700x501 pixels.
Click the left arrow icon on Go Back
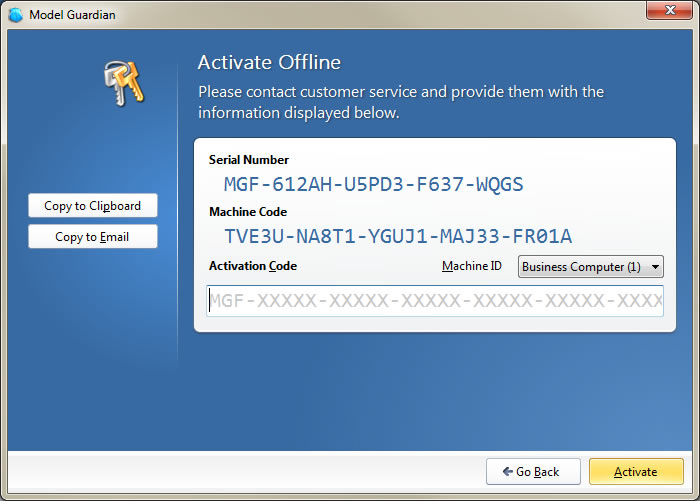coord(508,471)
